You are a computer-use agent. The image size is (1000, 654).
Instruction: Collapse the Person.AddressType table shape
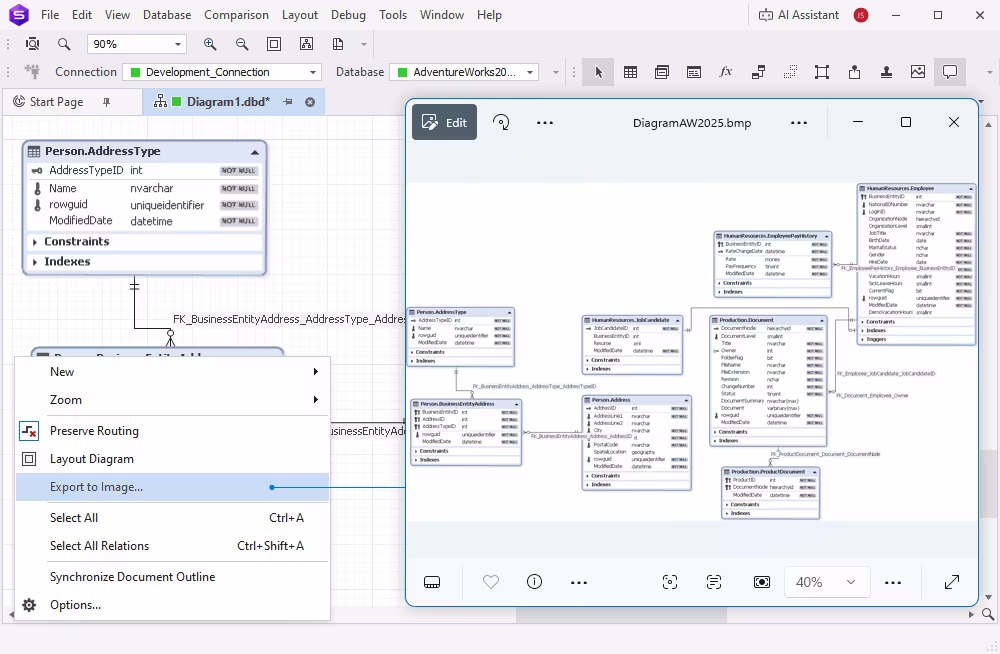click(x=254, y=152)
